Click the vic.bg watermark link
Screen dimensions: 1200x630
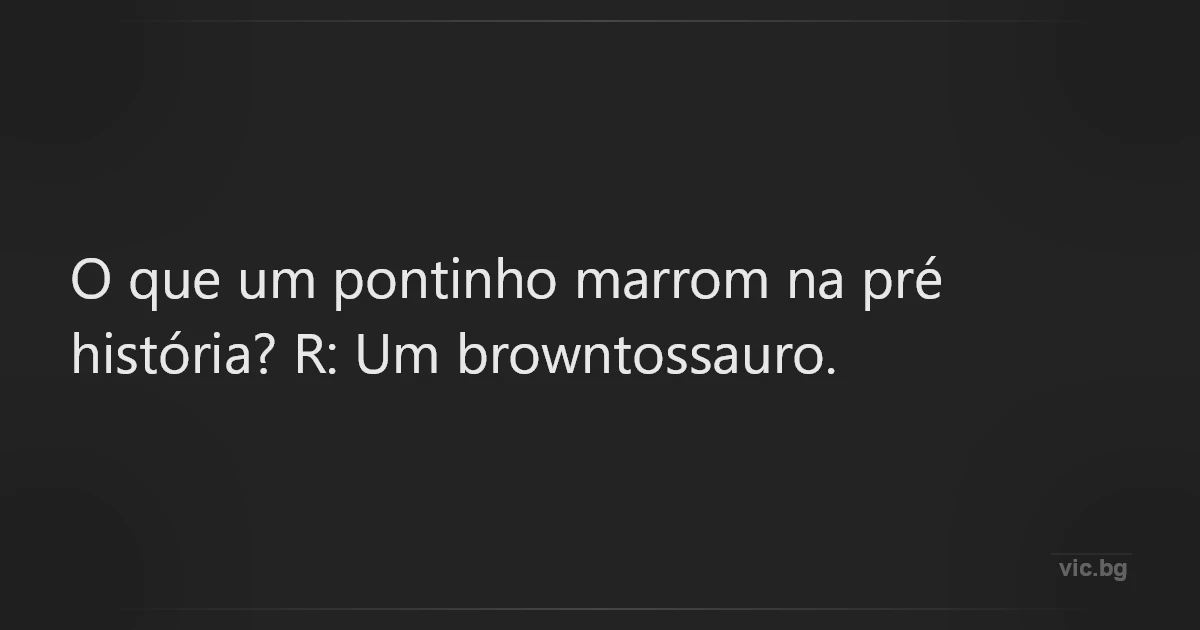pos(1093,569)
